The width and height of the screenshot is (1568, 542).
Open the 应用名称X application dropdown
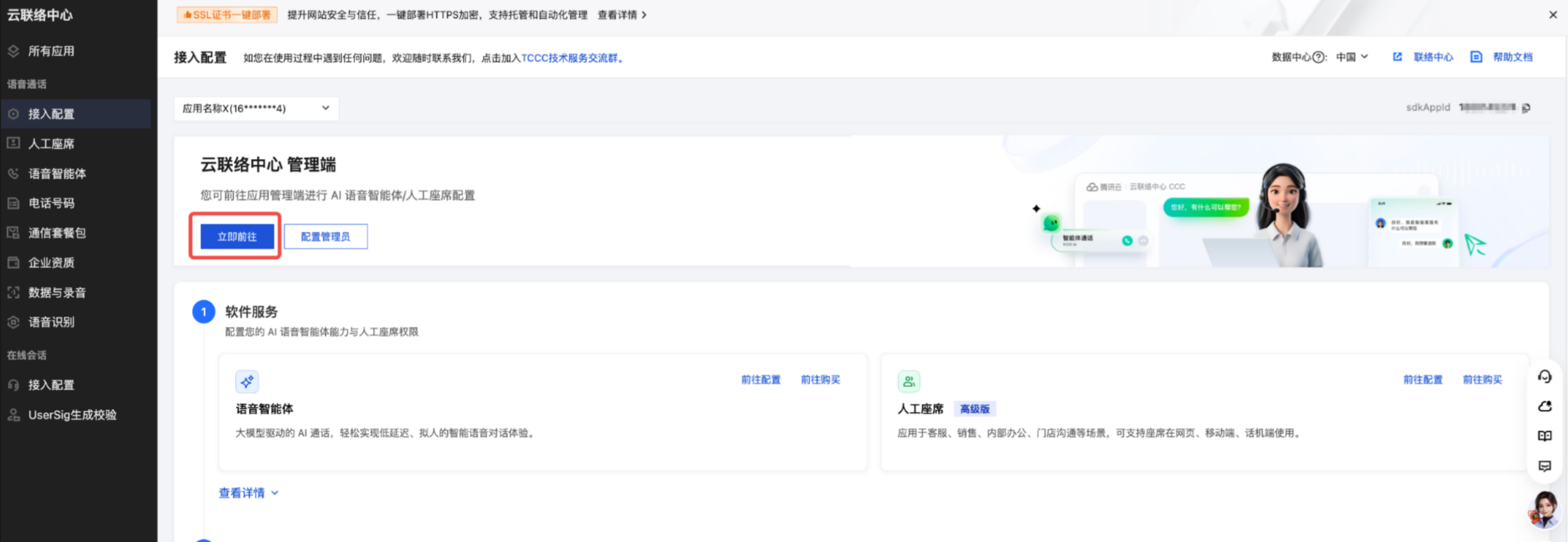click(256, 109)
